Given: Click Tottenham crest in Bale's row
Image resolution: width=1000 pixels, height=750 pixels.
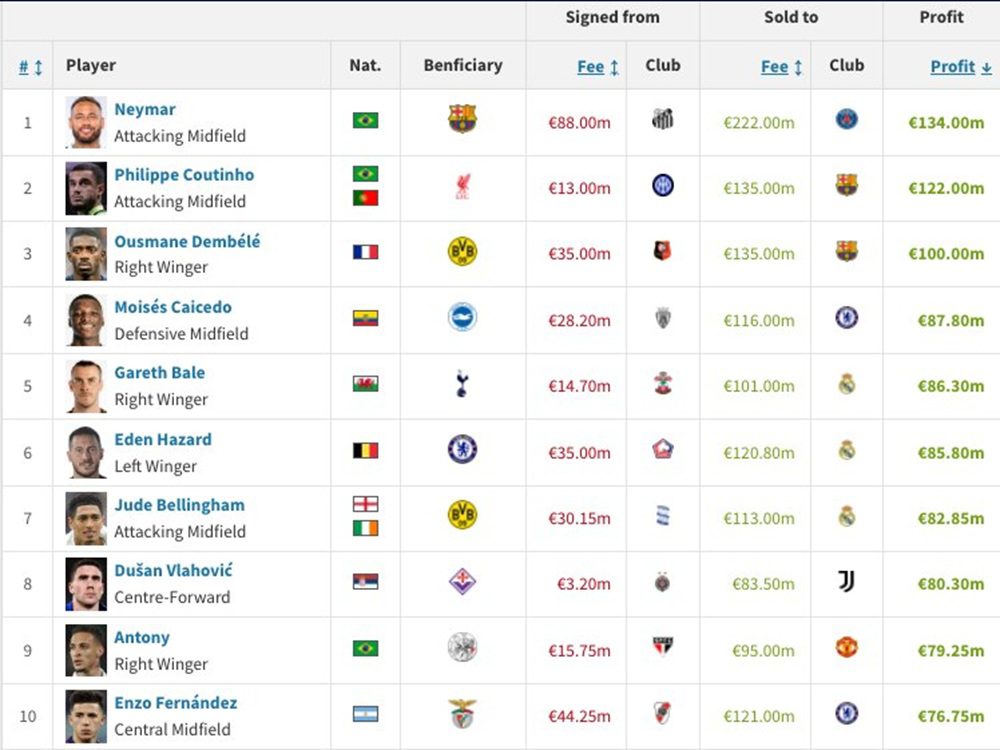Looking at the screenshot, I should (462, 384).
